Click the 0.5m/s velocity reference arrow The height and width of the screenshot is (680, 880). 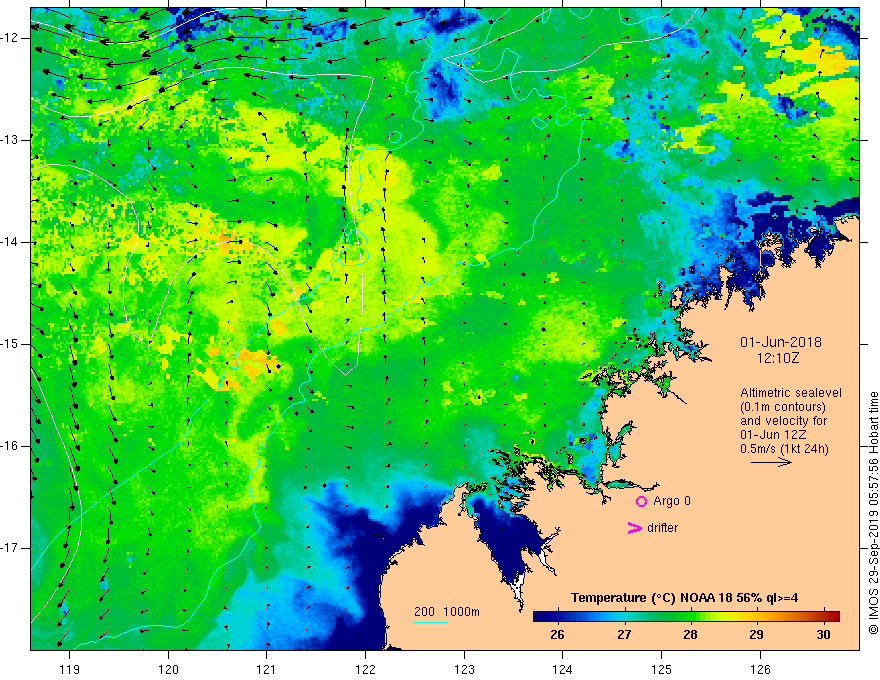tap(771, 462)
